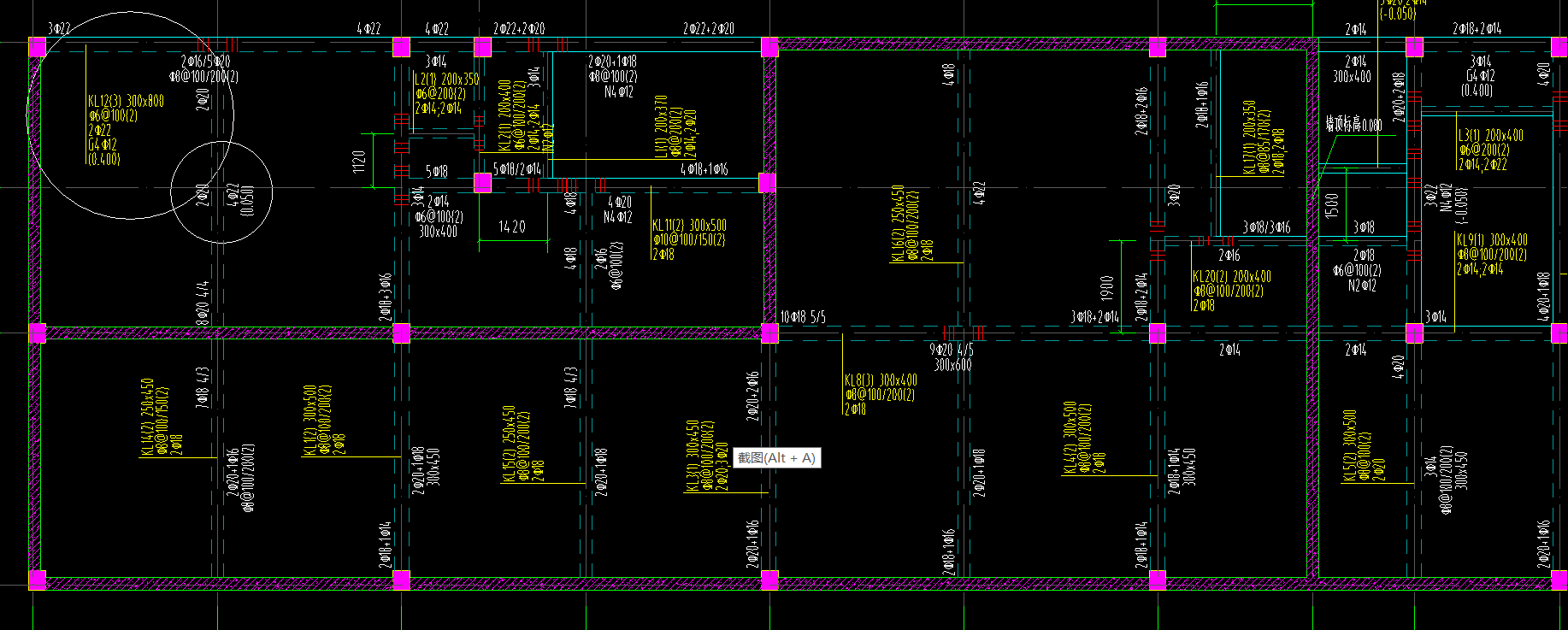The height and width of the screenshot is (630, 1568).
Task: Click the rebar note "5Φ18/2Φ14"
Action: tap(516, 170)
